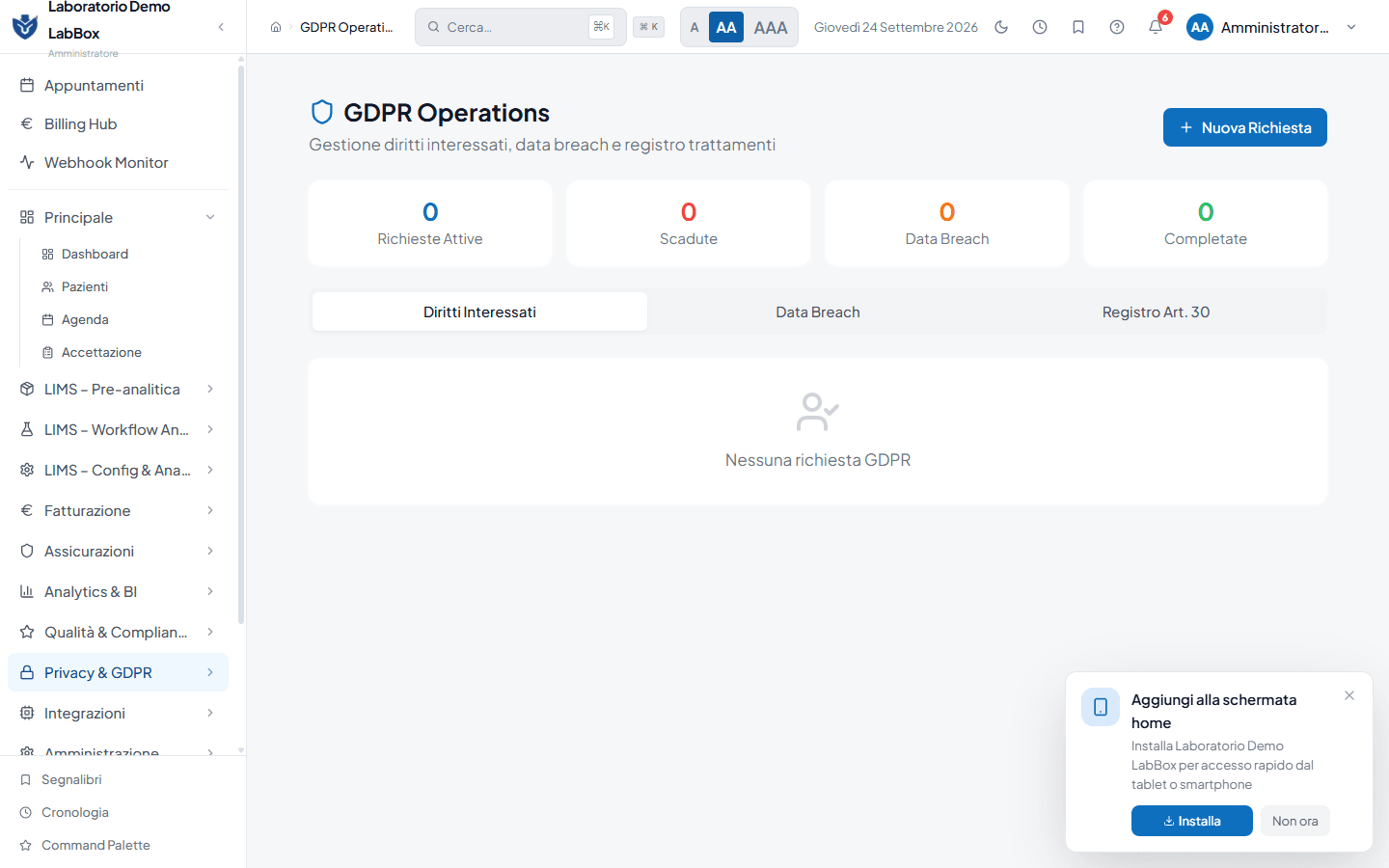Viewport: 1389px width, 868px height.
Task: Select small font size A
Action: [694, 27]
